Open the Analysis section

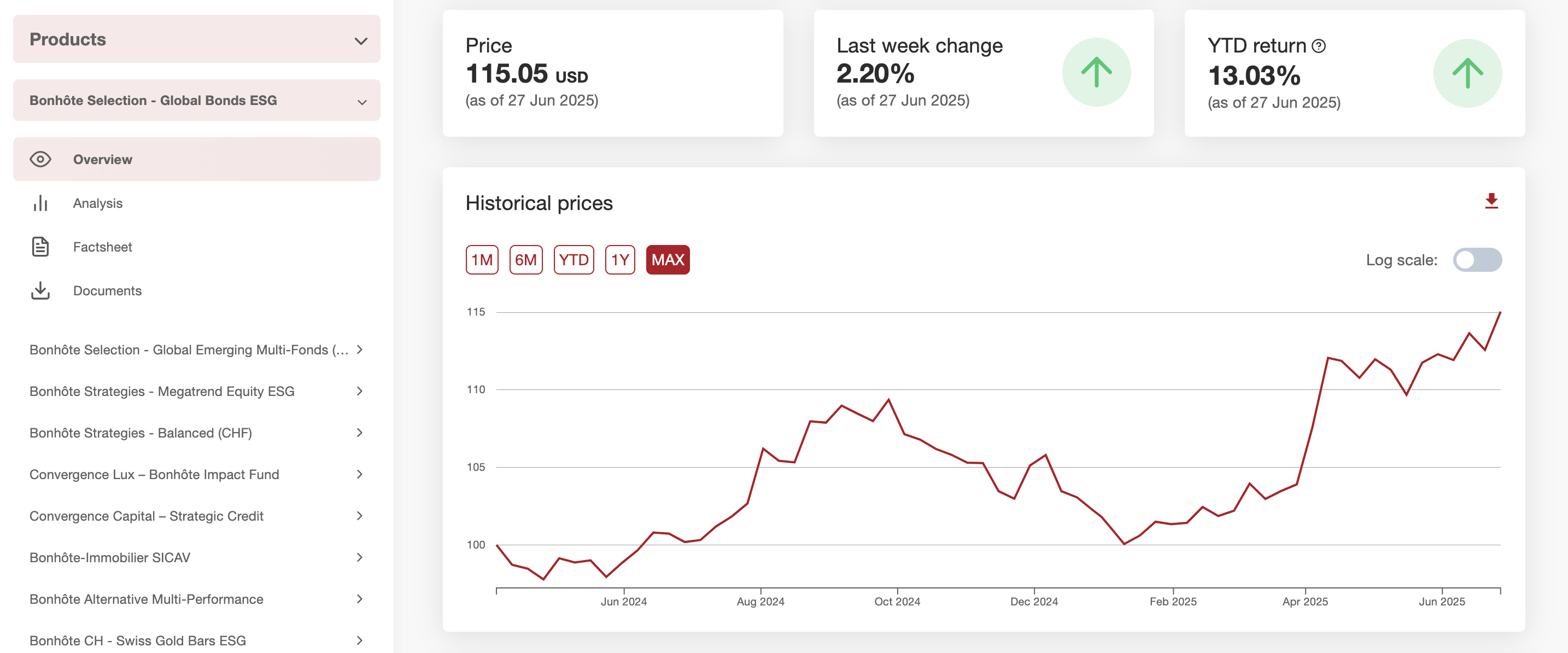pyautogui.click(x=197, y=203)
